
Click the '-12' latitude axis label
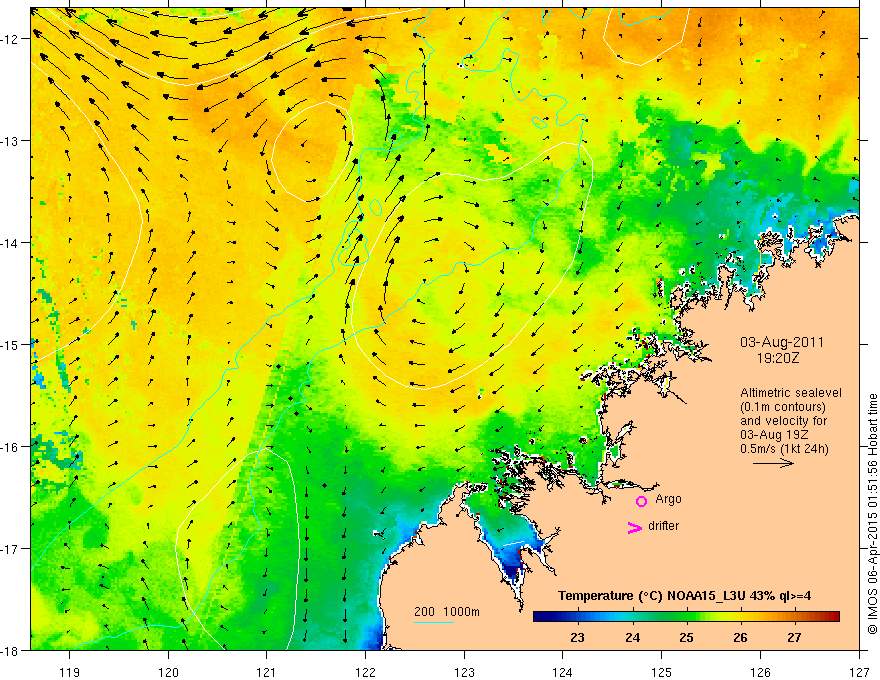[10, 39]
